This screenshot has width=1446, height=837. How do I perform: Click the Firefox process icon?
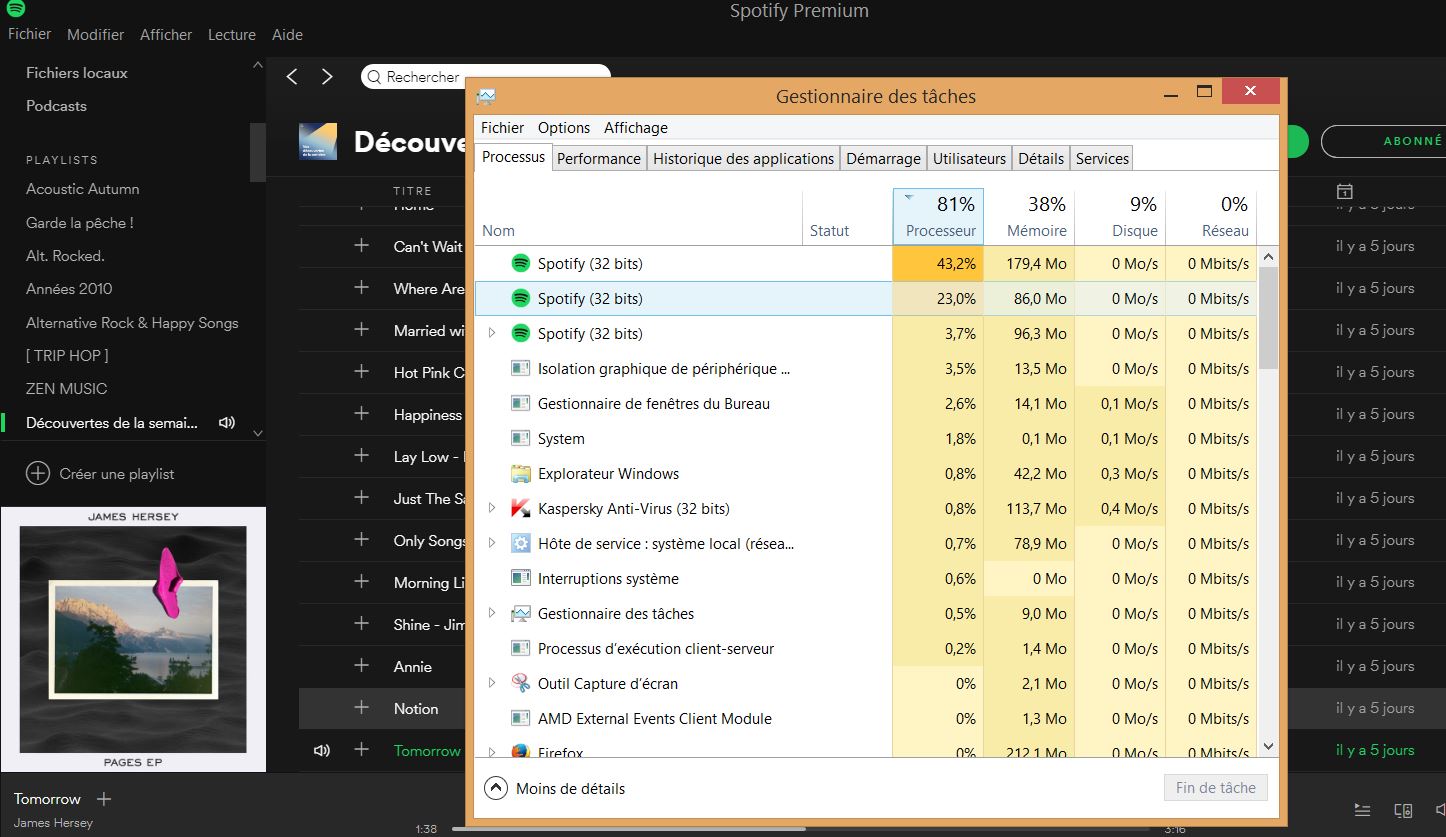pos(520,752)
